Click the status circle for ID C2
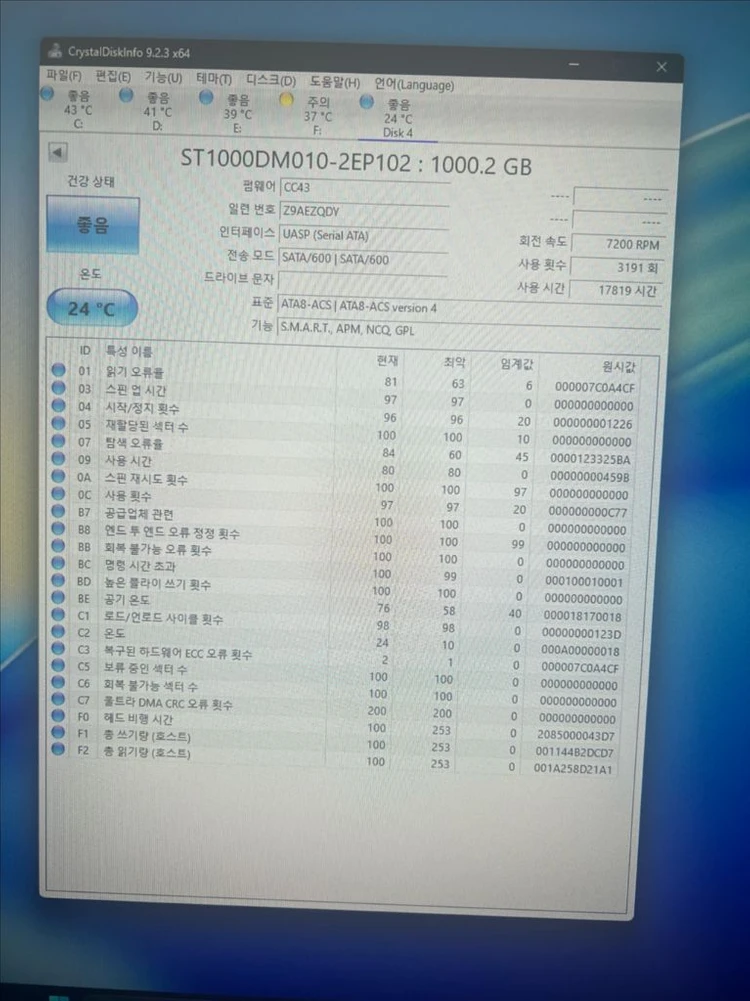Image resolution: width=750 pixels, height=1001 pixels. click(58, 631)
